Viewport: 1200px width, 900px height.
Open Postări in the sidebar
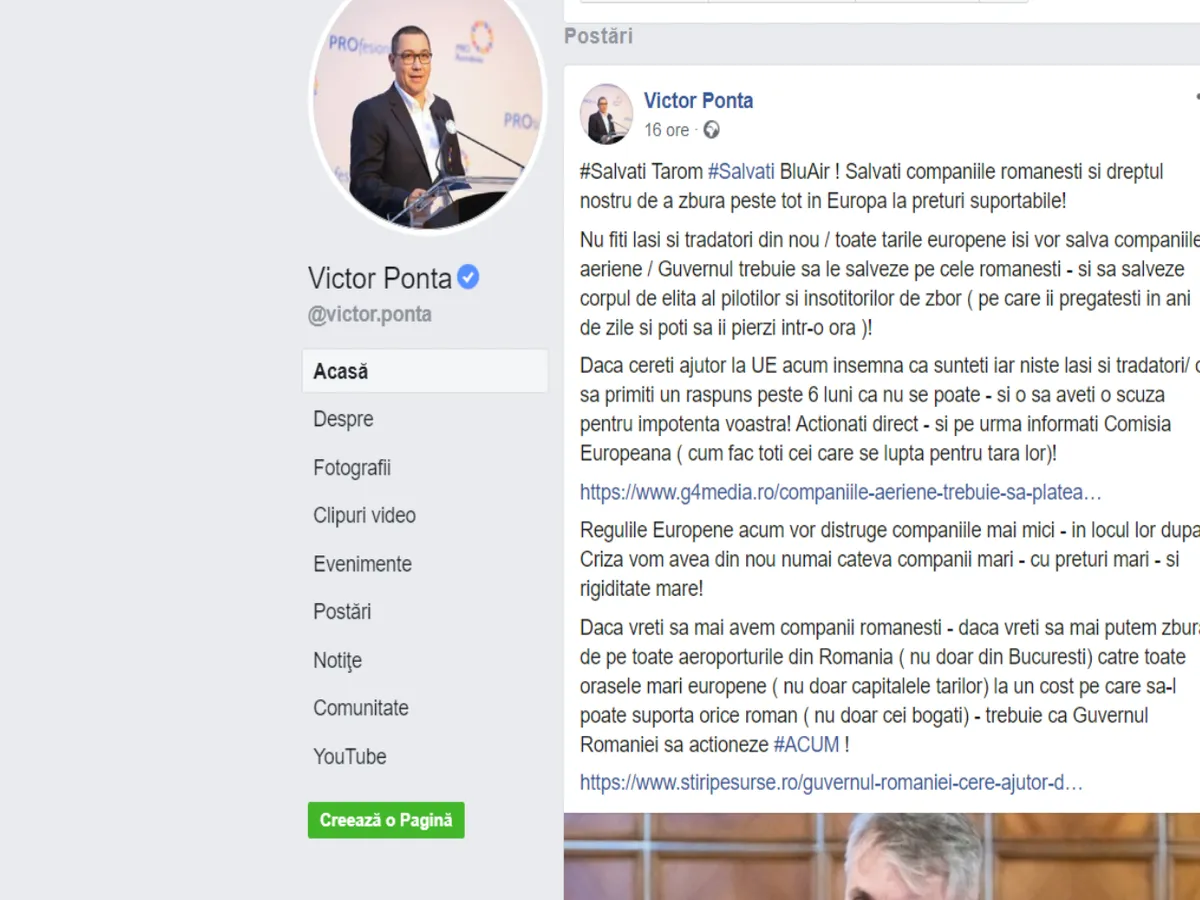342,612
